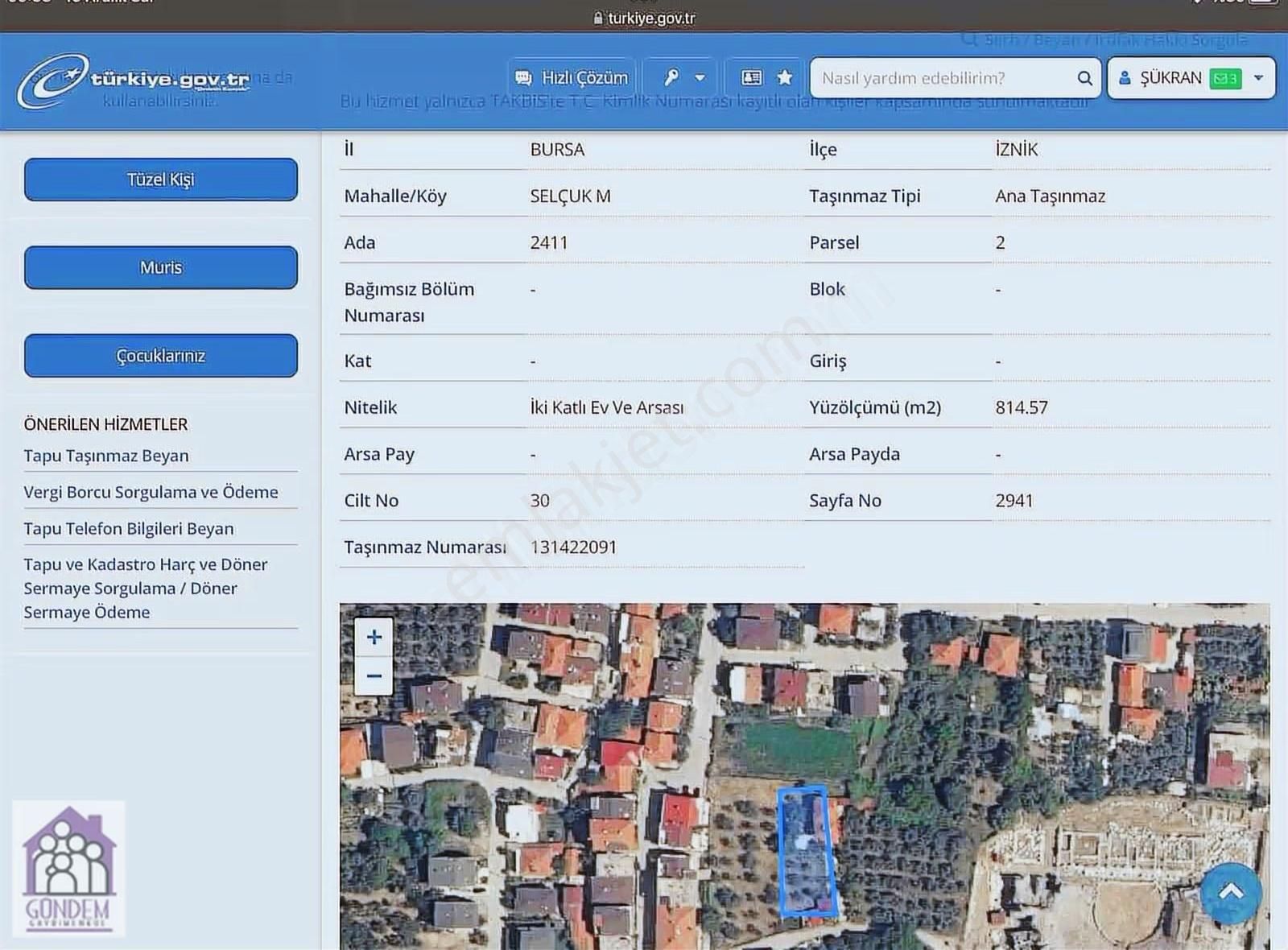Open favorites with the star icon
This screenshot has width=1288, height=950.
point(785,78)
